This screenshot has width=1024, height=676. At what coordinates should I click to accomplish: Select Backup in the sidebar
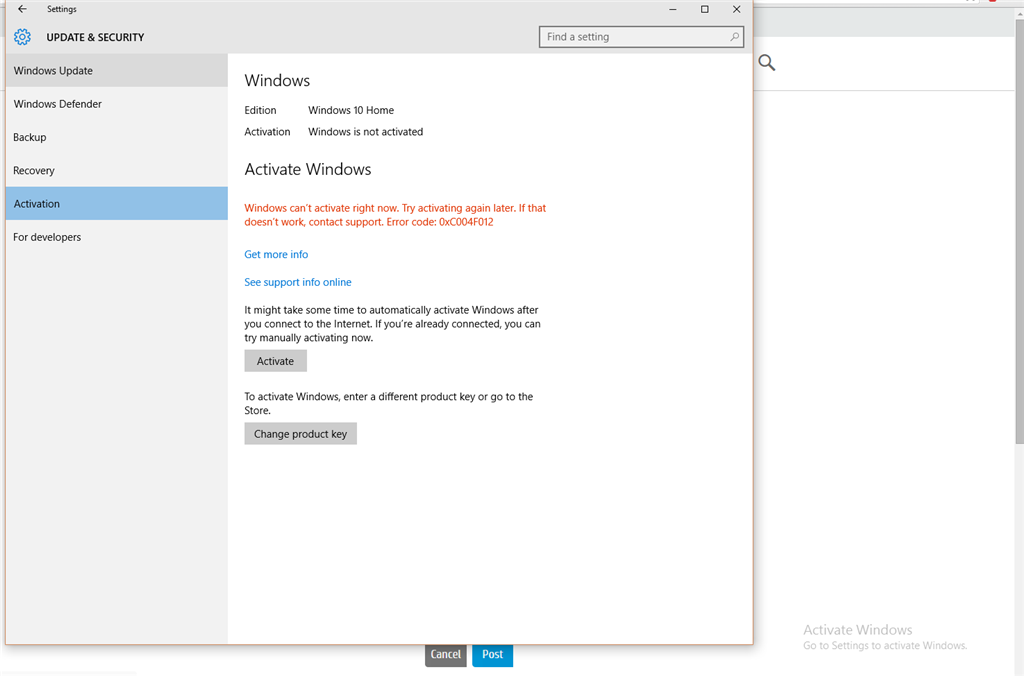117,137
